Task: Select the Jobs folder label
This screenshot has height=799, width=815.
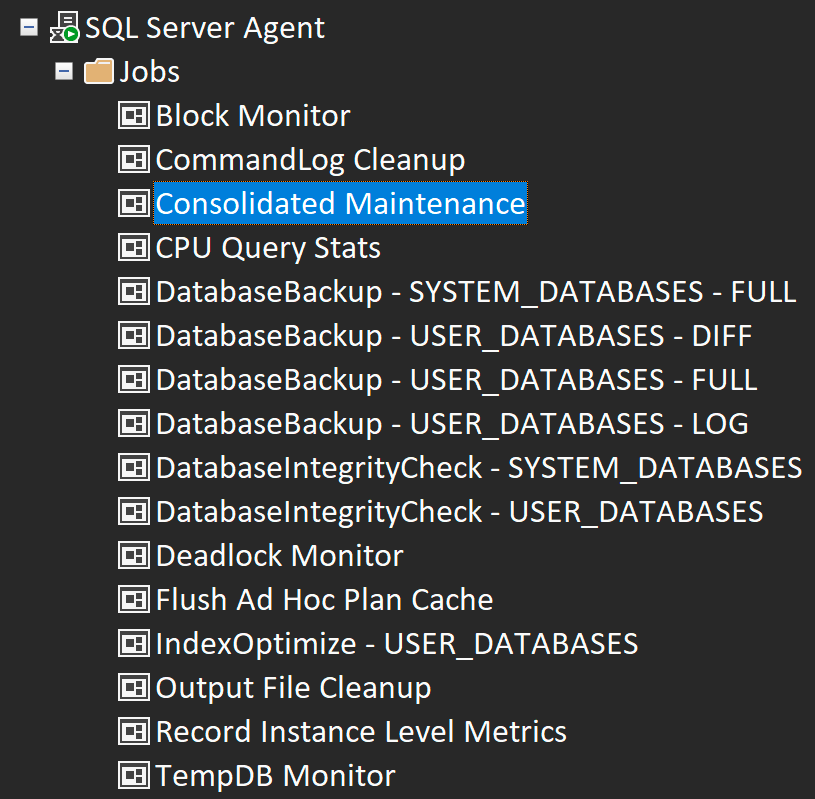Action: click(x=150, y=72)
